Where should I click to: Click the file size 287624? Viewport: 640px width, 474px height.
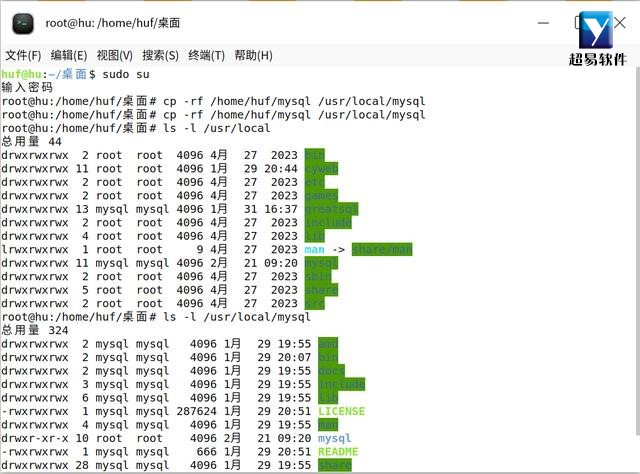(197, 411)
